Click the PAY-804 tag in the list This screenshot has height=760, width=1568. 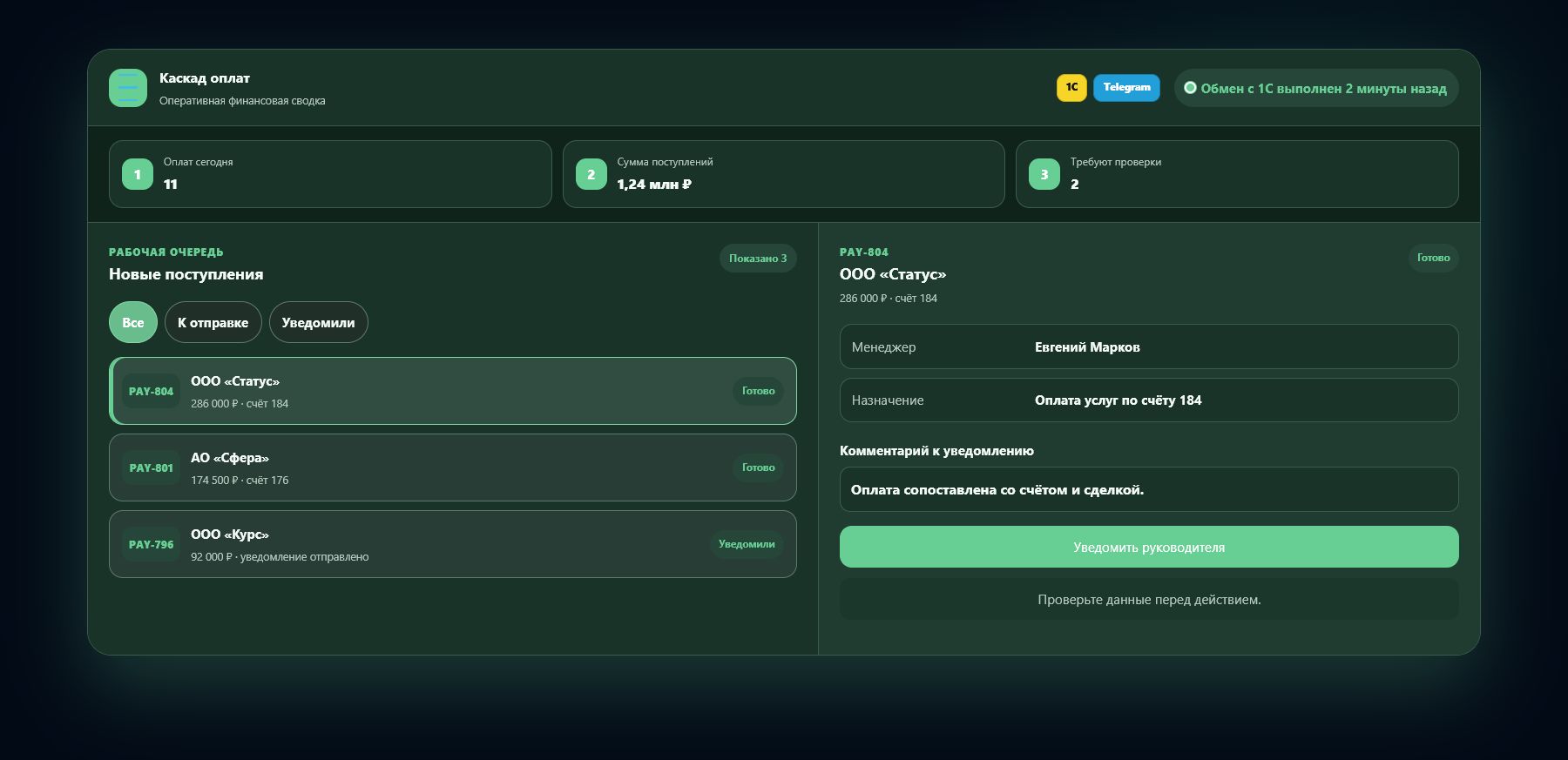click(x=151, y=391)
